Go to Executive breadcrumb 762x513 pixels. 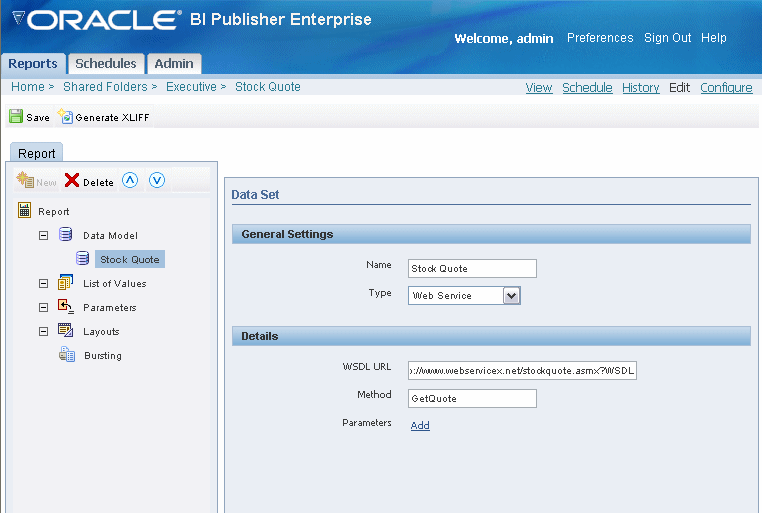pyautogui.click(x=191, y=86)
